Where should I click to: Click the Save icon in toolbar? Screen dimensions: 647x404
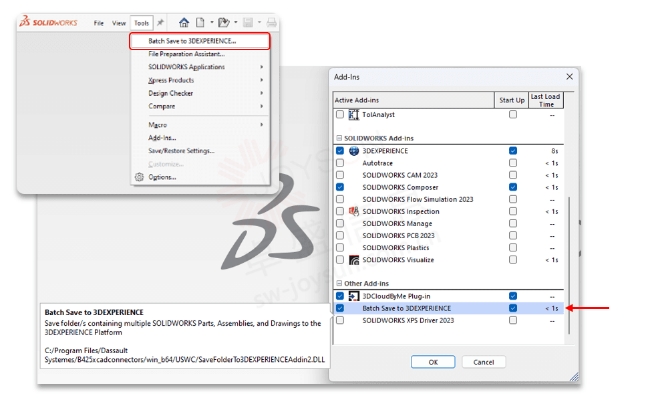pyautogui.click(x=248, y=22)
